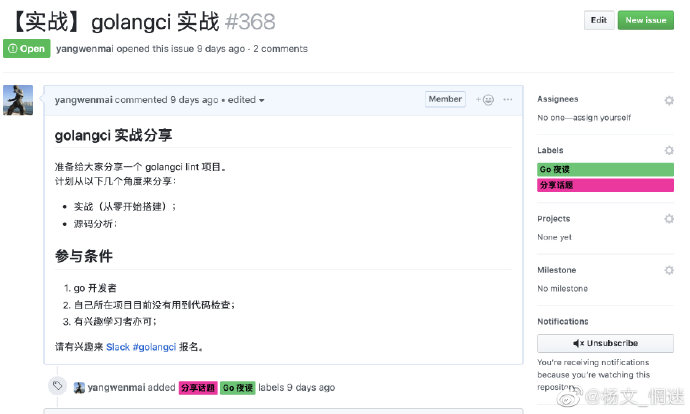Click the green Go 夜读 label in timeline
Viewport: 690px width, 414px height.
(238, 388)
